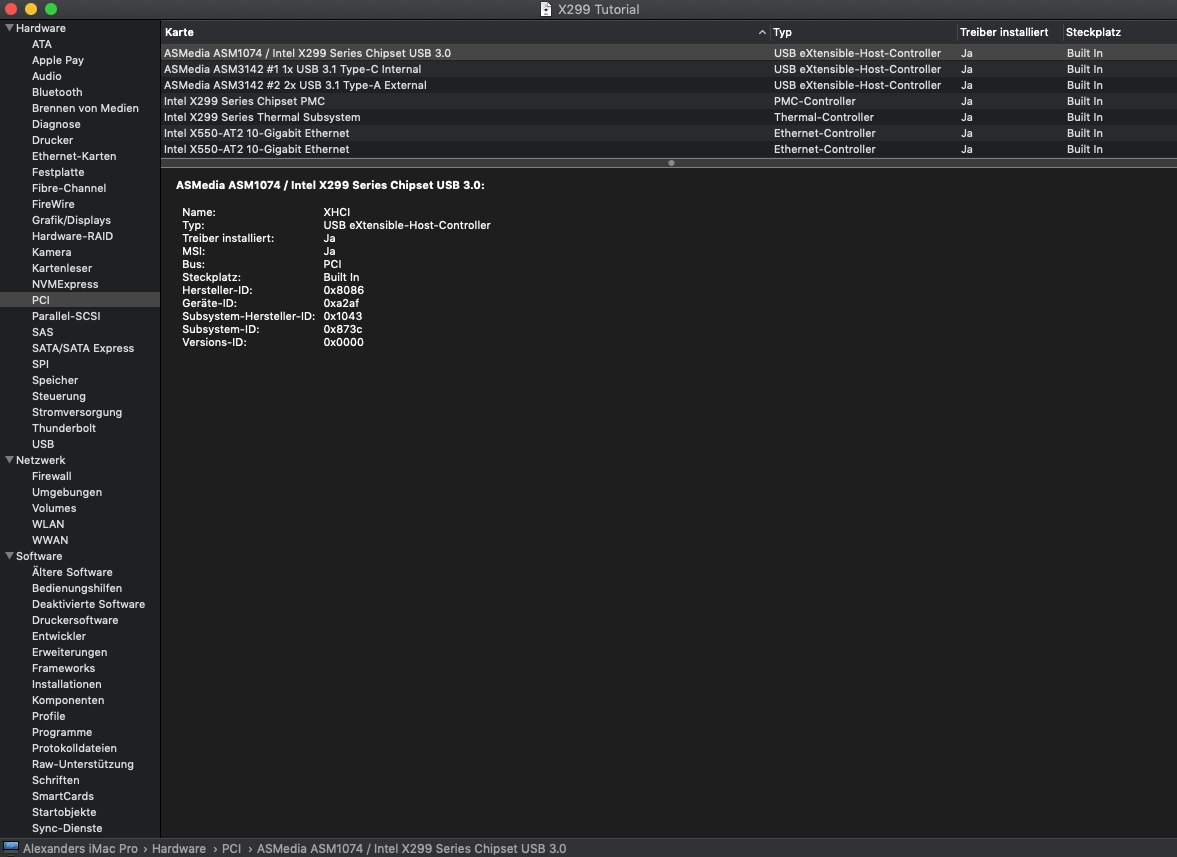Click PCI in the path bar
This screenshot has height=857, width=1177.
point(231,849)
